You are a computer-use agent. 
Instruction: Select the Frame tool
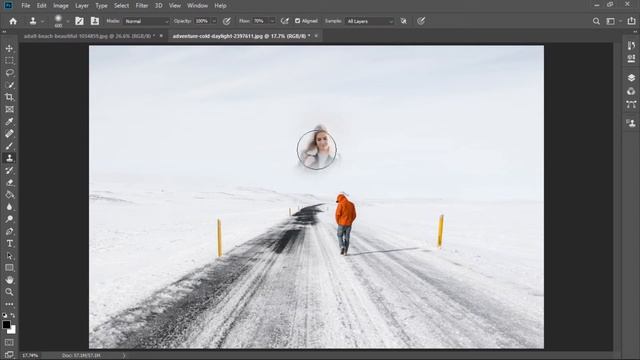9,109
